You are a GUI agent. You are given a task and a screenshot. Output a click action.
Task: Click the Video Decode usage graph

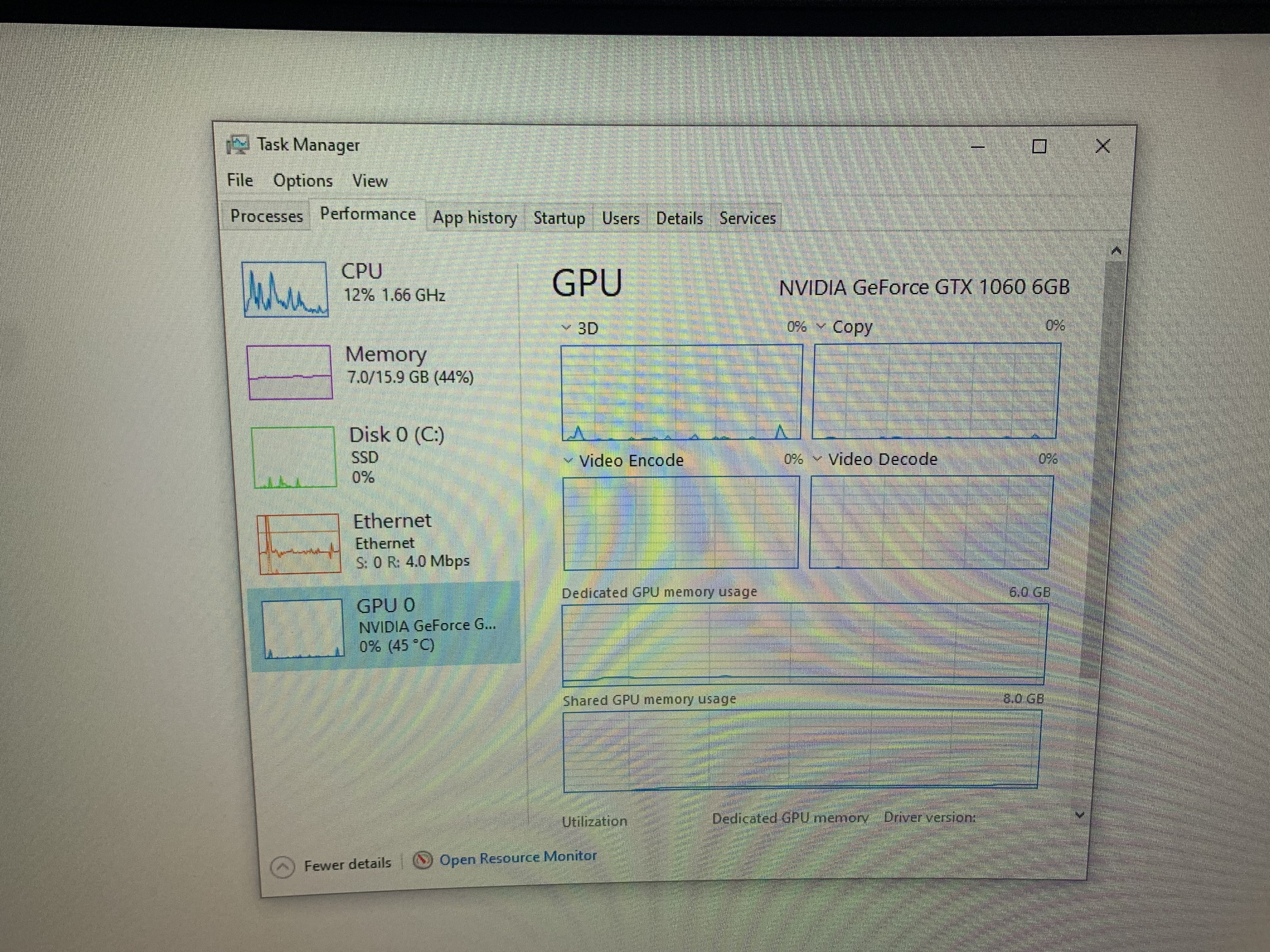point(931,522)
